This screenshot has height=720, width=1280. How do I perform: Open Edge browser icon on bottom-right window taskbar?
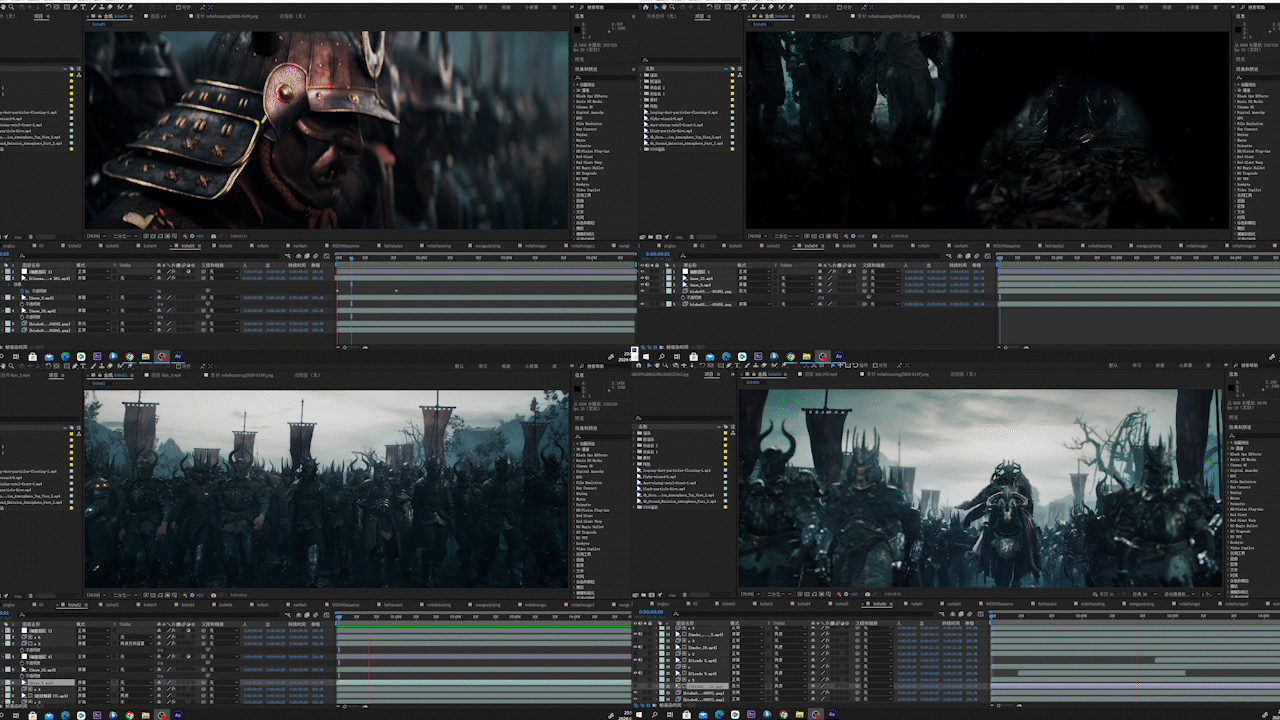(719, 714)
